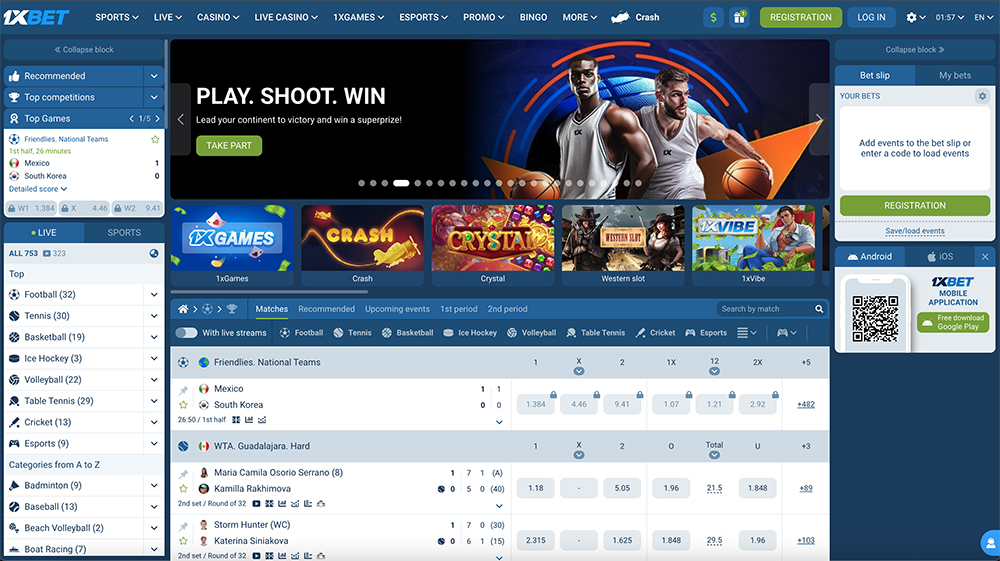Filter by Football icon in sports bar

click(x=302, y=333)
